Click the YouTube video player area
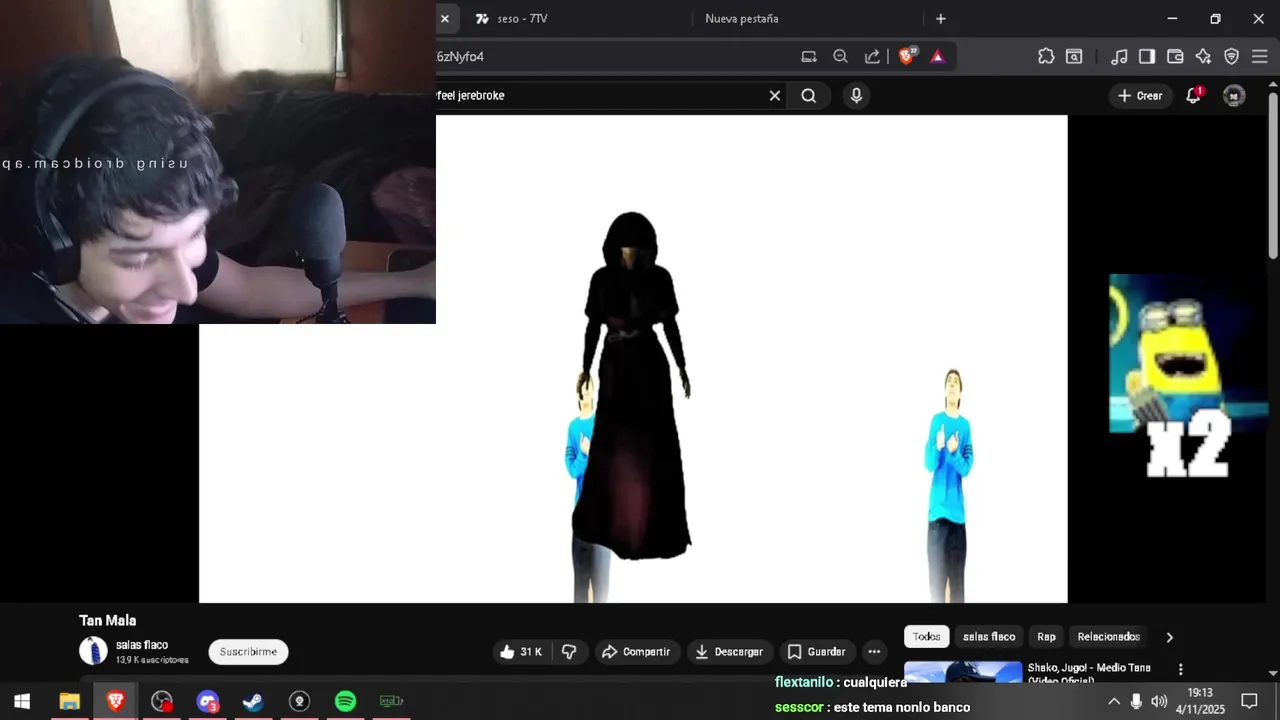The image size is (1280, 720). [633, 359]
